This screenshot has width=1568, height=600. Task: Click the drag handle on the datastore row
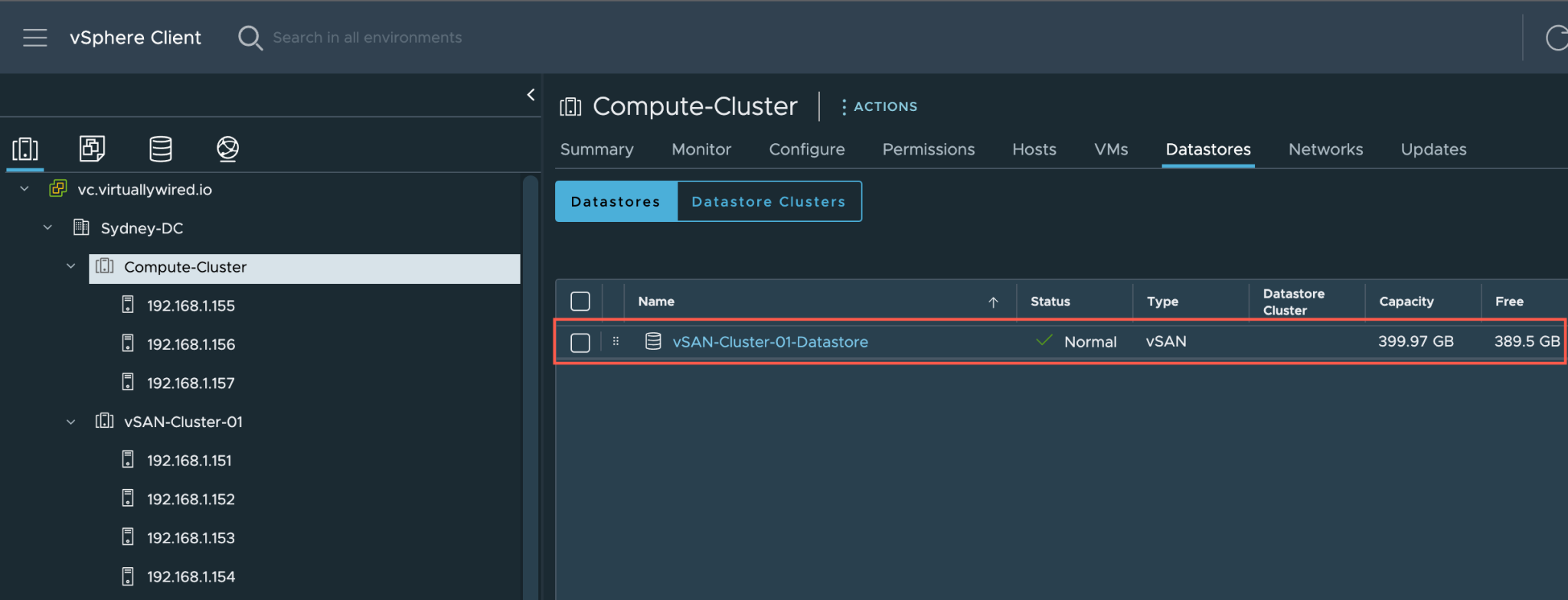tap(616, 341)
